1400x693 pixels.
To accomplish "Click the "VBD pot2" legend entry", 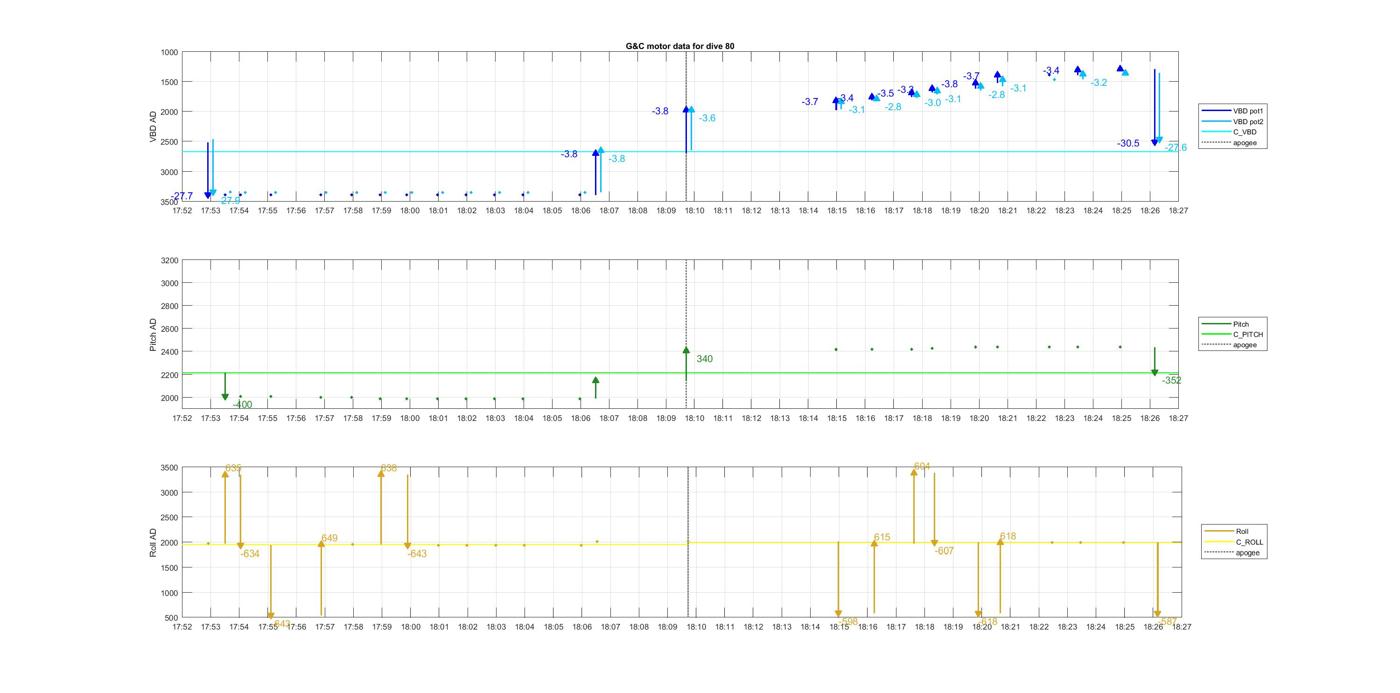I will coord(1232,121).
